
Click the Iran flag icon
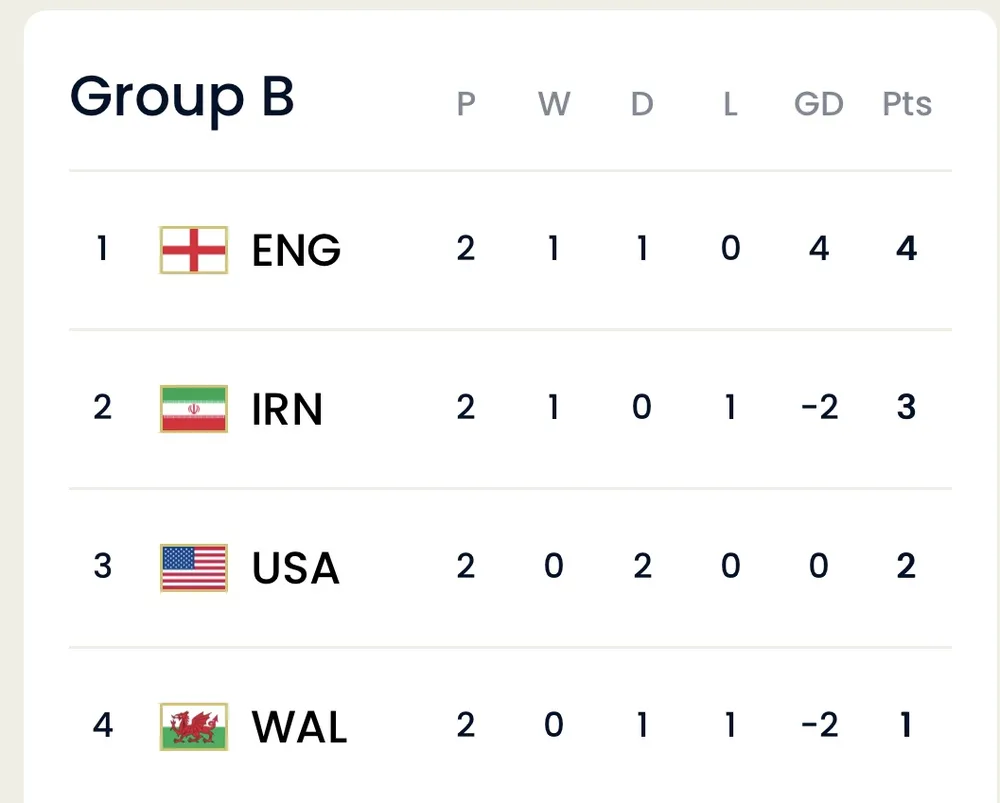click(x=194, y=409)
